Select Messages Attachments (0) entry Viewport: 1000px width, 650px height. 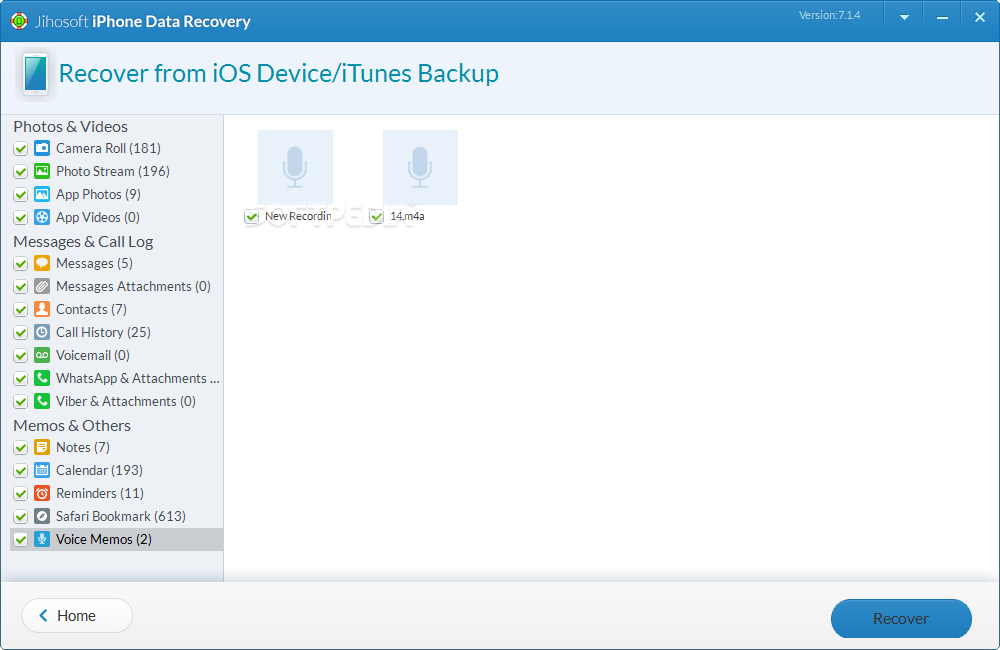[x=133, y=286]
